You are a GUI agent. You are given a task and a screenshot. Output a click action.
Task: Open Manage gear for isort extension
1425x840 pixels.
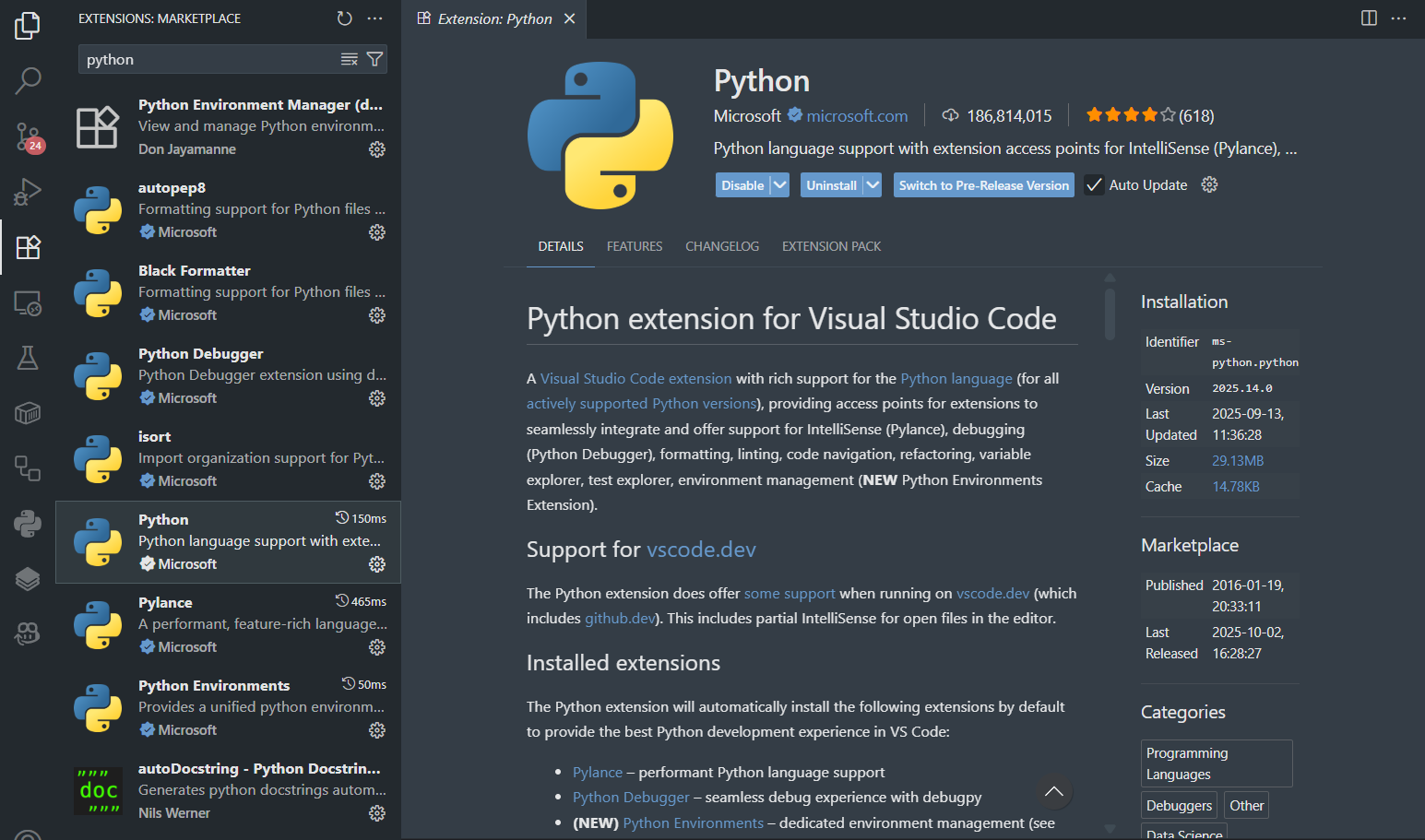click(377, 481)
